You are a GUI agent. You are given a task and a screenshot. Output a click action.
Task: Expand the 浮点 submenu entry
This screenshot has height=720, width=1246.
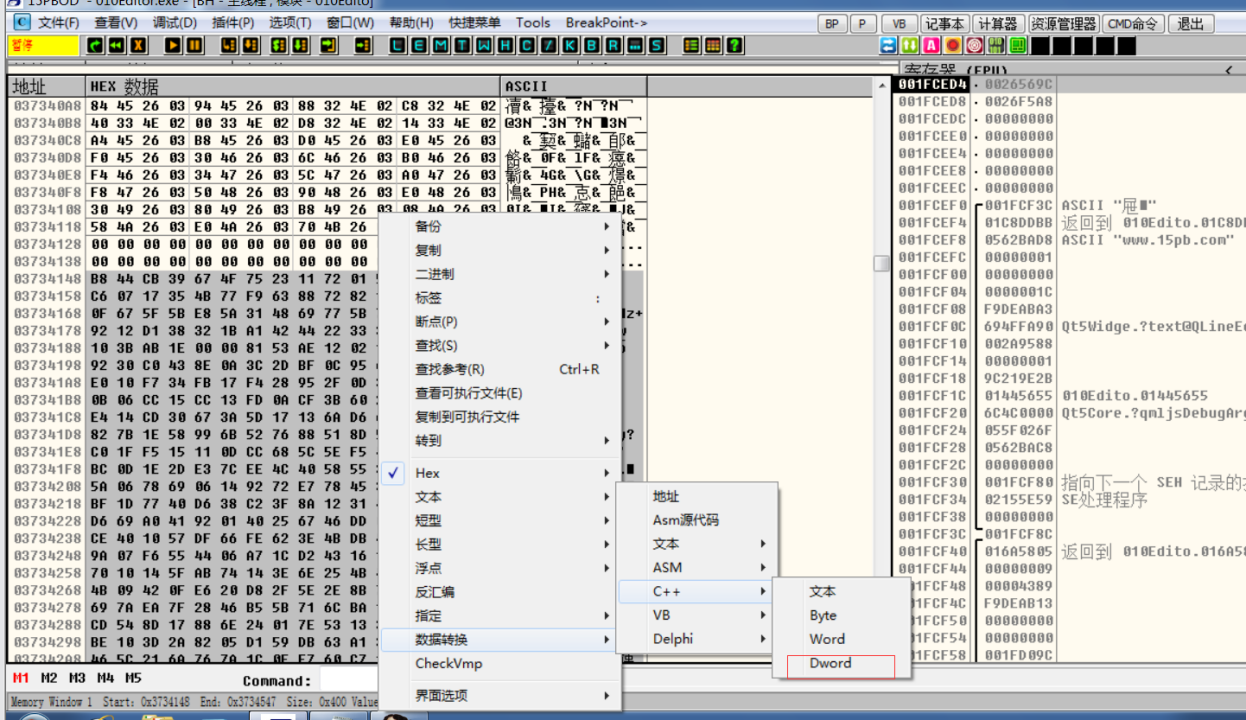(x=427, y=568)
